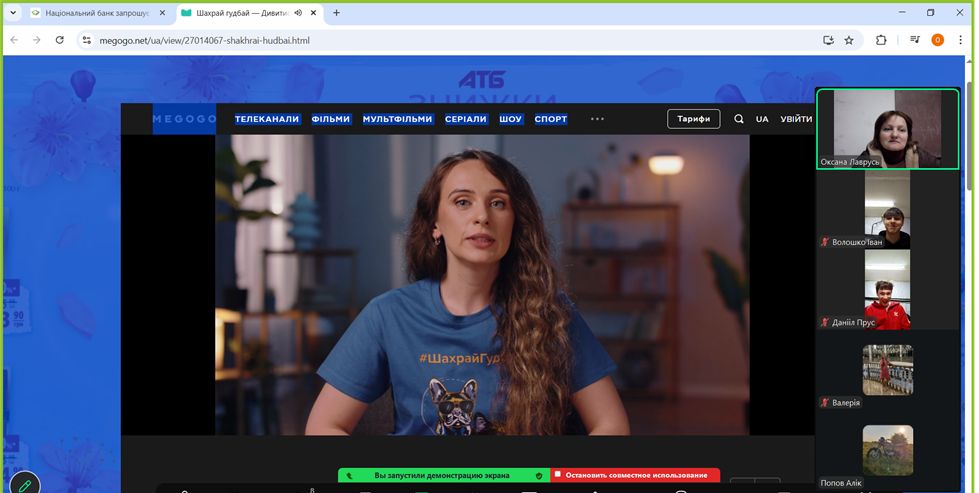Click the MEGOGO logo
Image resolution: width=979 pixels, height=493 pixels.
184,119
